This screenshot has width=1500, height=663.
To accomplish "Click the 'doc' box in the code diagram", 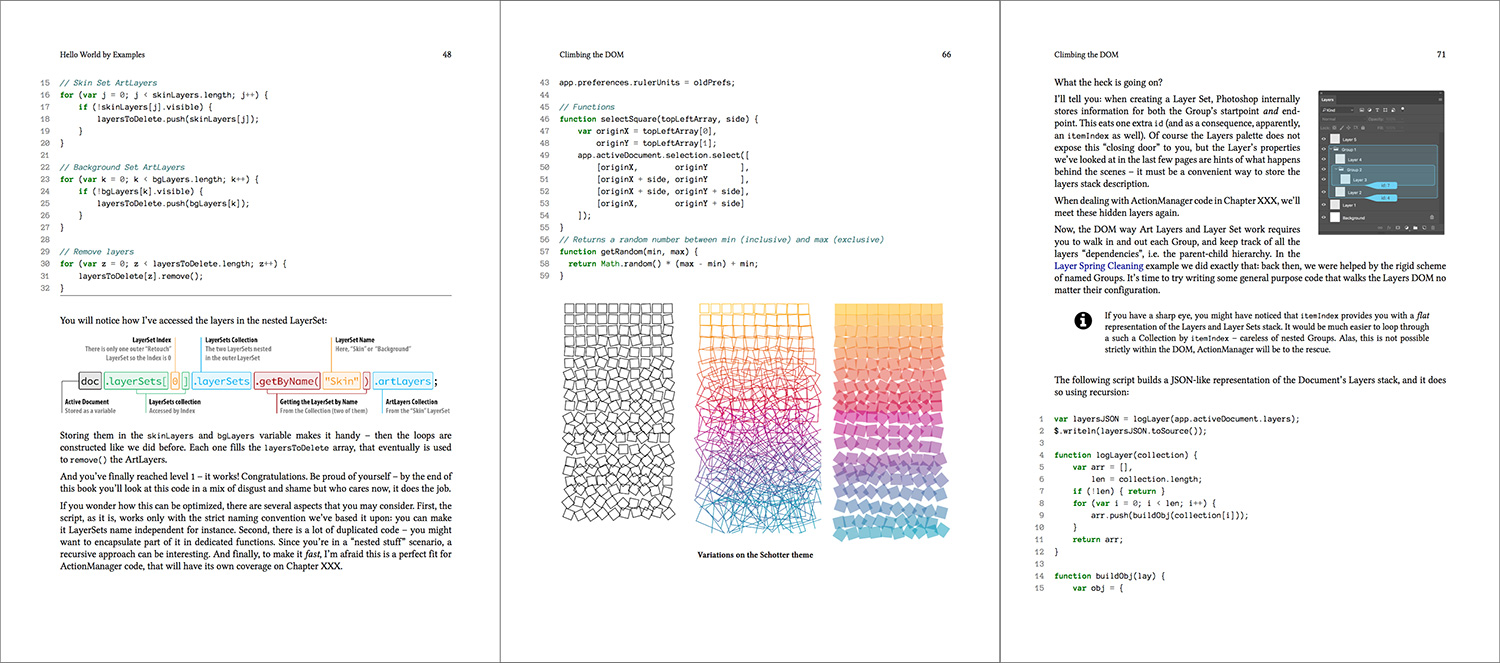I will point(89,381).
